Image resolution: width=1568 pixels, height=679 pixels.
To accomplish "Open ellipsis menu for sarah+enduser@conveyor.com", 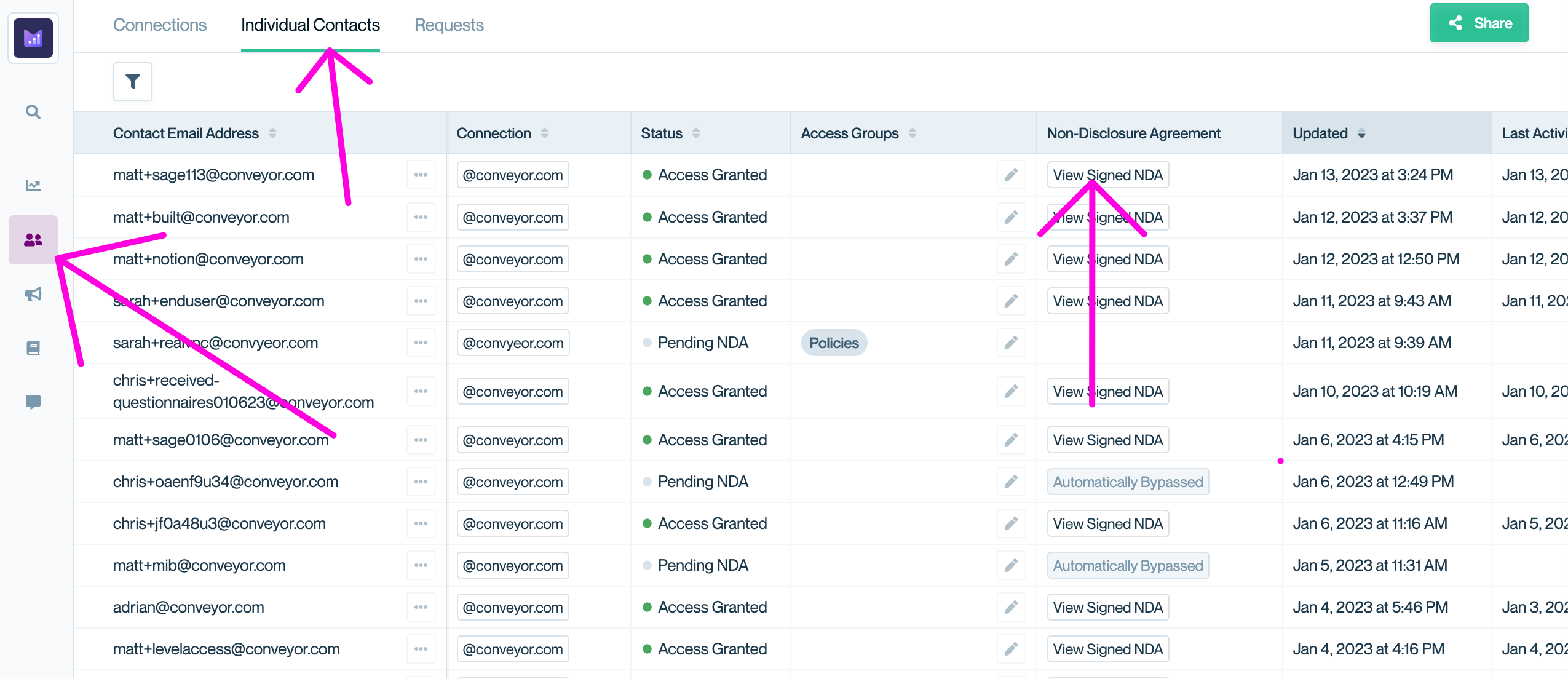I will point(421,301).
